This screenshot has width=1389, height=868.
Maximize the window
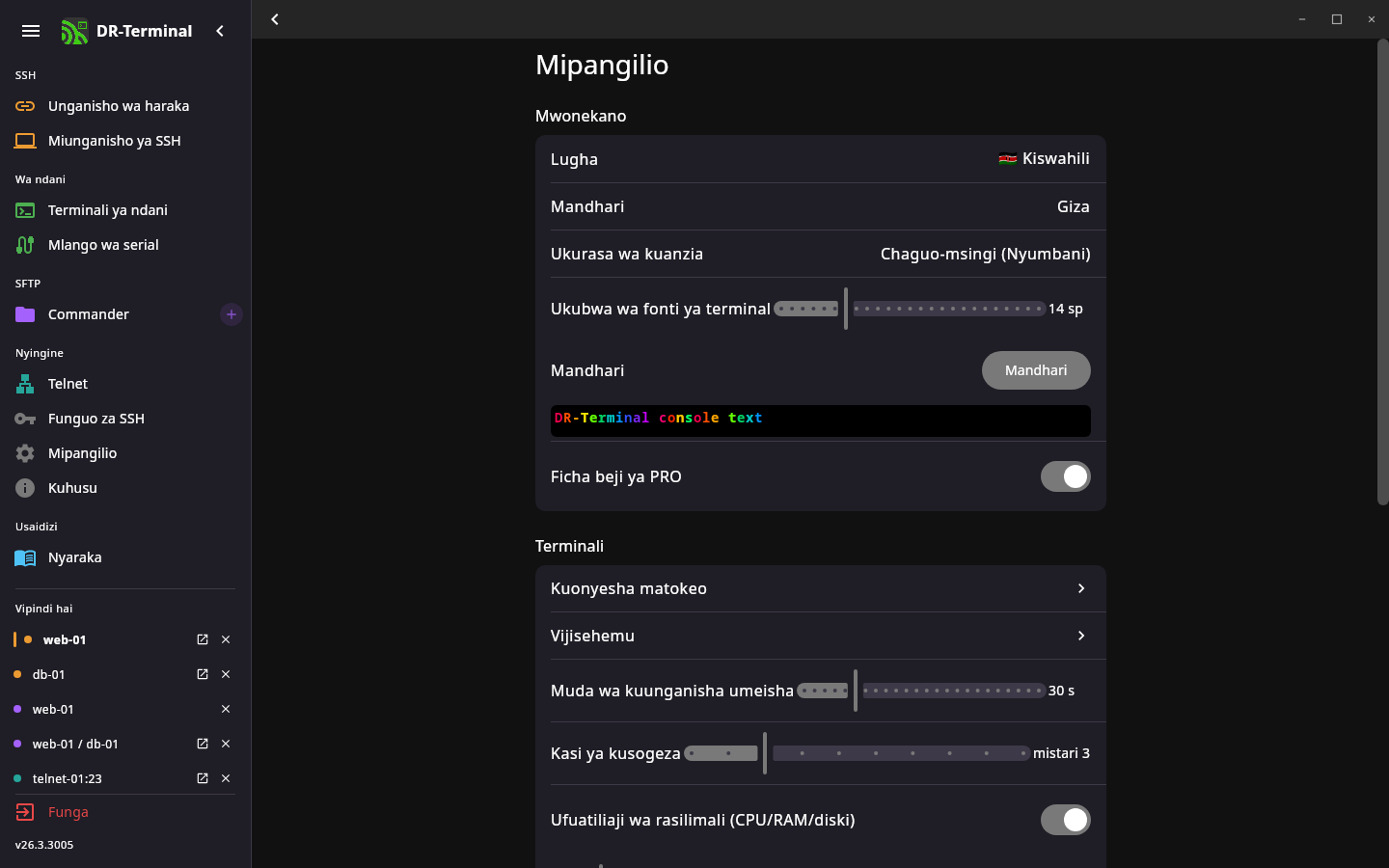point(1337,19)
